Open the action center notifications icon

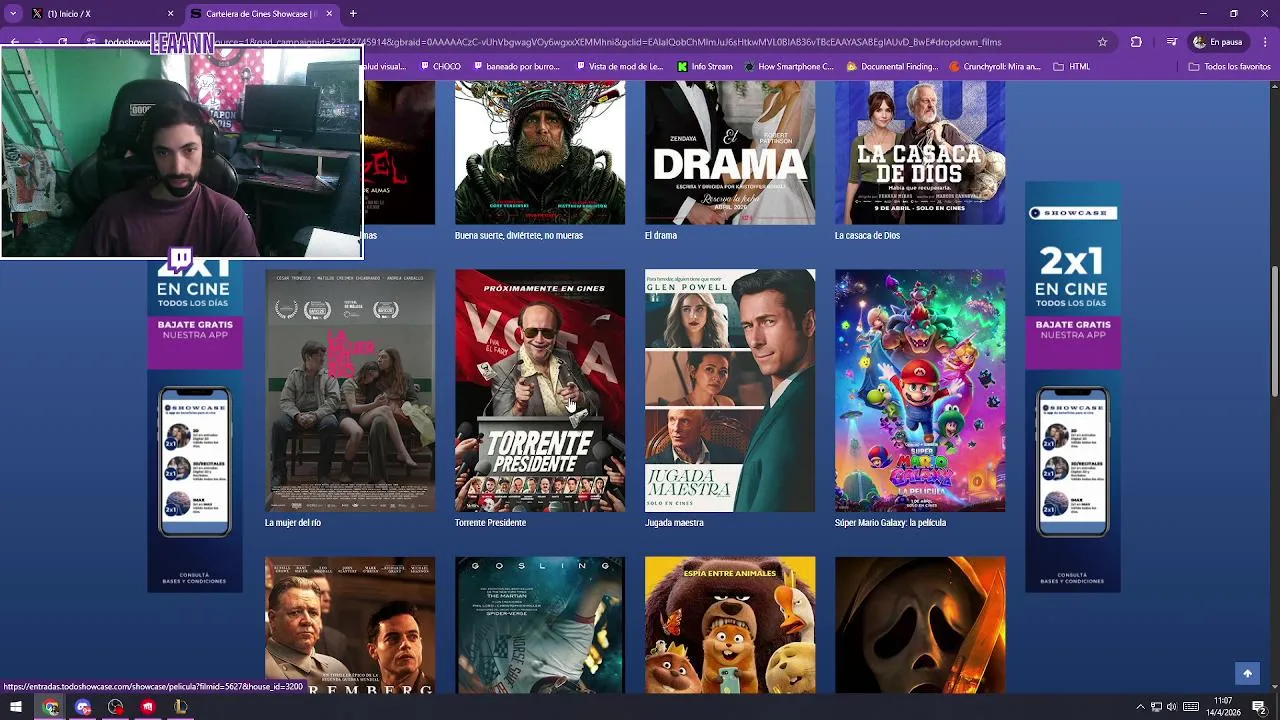(1259, 707)
